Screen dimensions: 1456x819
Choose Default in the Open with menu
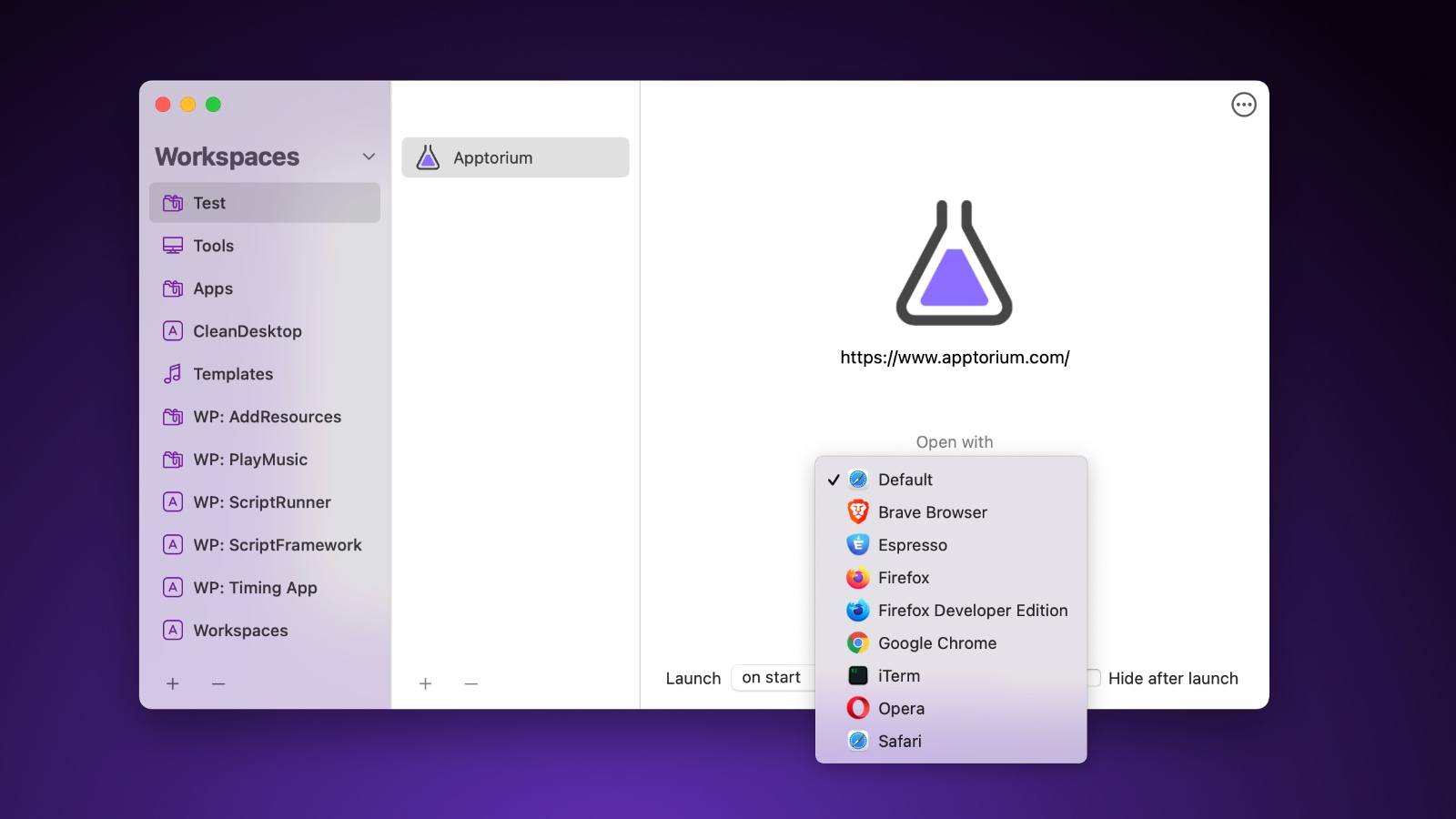951,480
